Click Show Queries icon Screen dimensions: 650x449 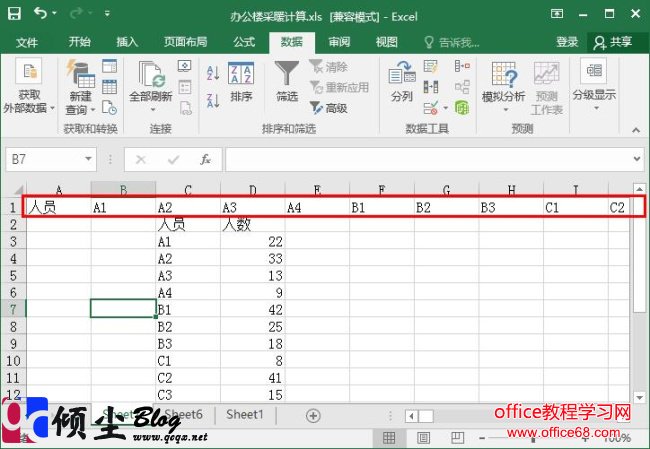[109, 66]
